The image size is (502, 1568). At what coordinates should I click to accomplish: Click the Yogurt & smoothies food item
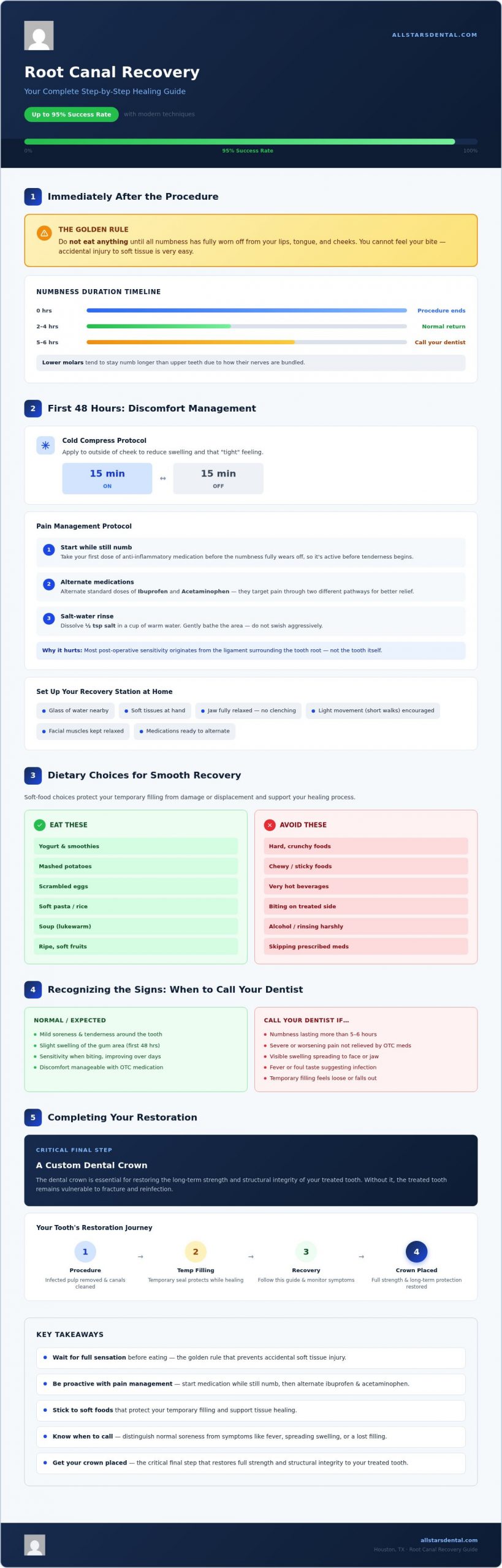coord(136,846)
